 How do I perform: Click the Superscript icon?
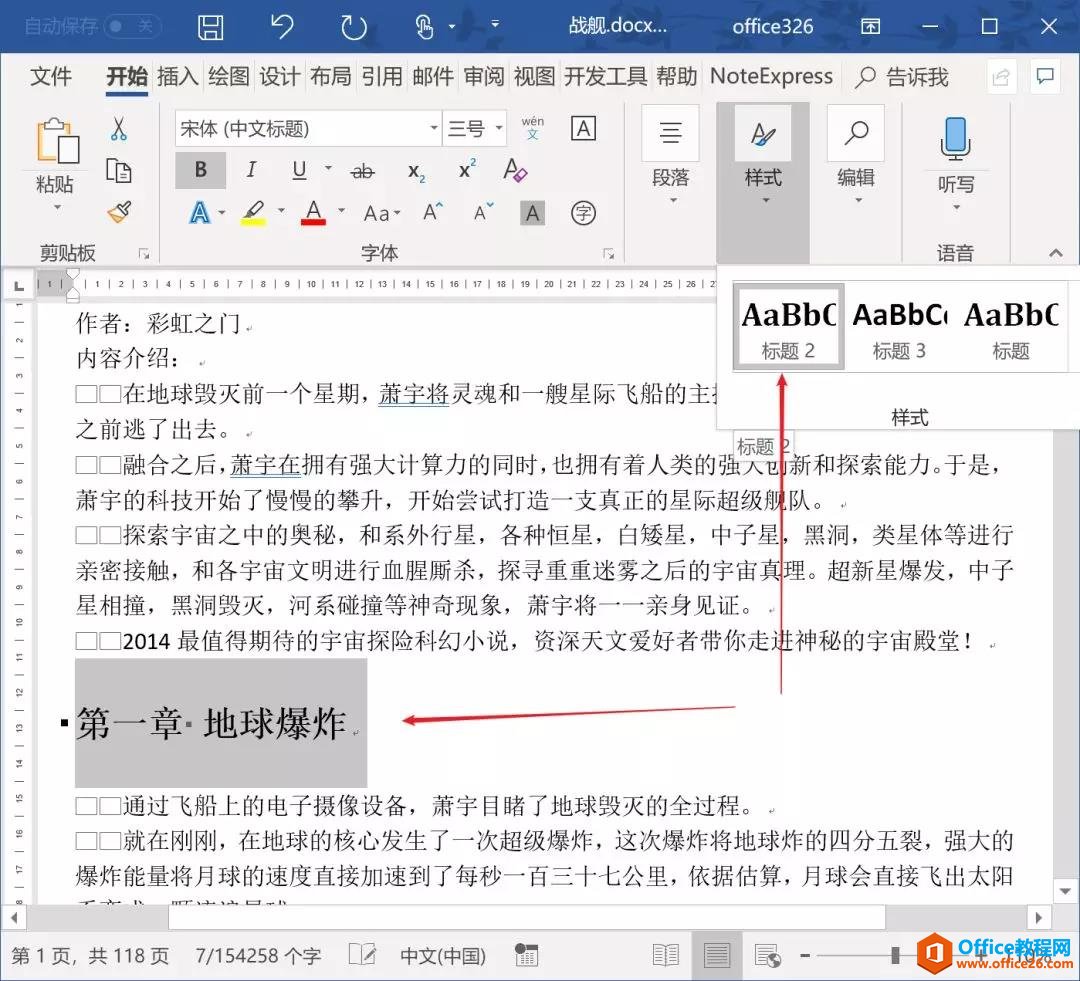pyautogui.click(x=467, y=170)
